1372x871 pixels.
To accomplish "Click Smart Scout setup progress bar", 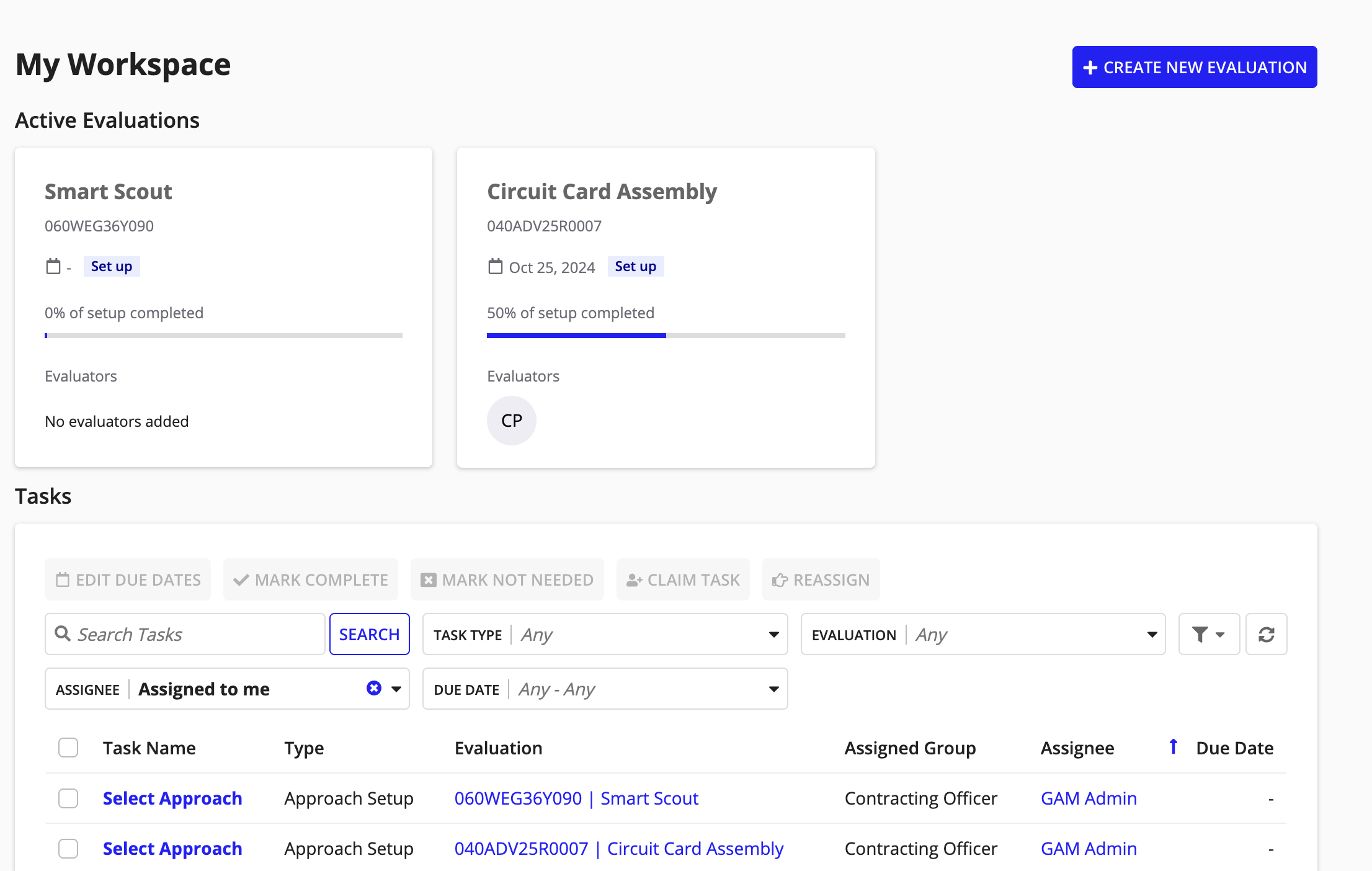I will coord(223,336).
